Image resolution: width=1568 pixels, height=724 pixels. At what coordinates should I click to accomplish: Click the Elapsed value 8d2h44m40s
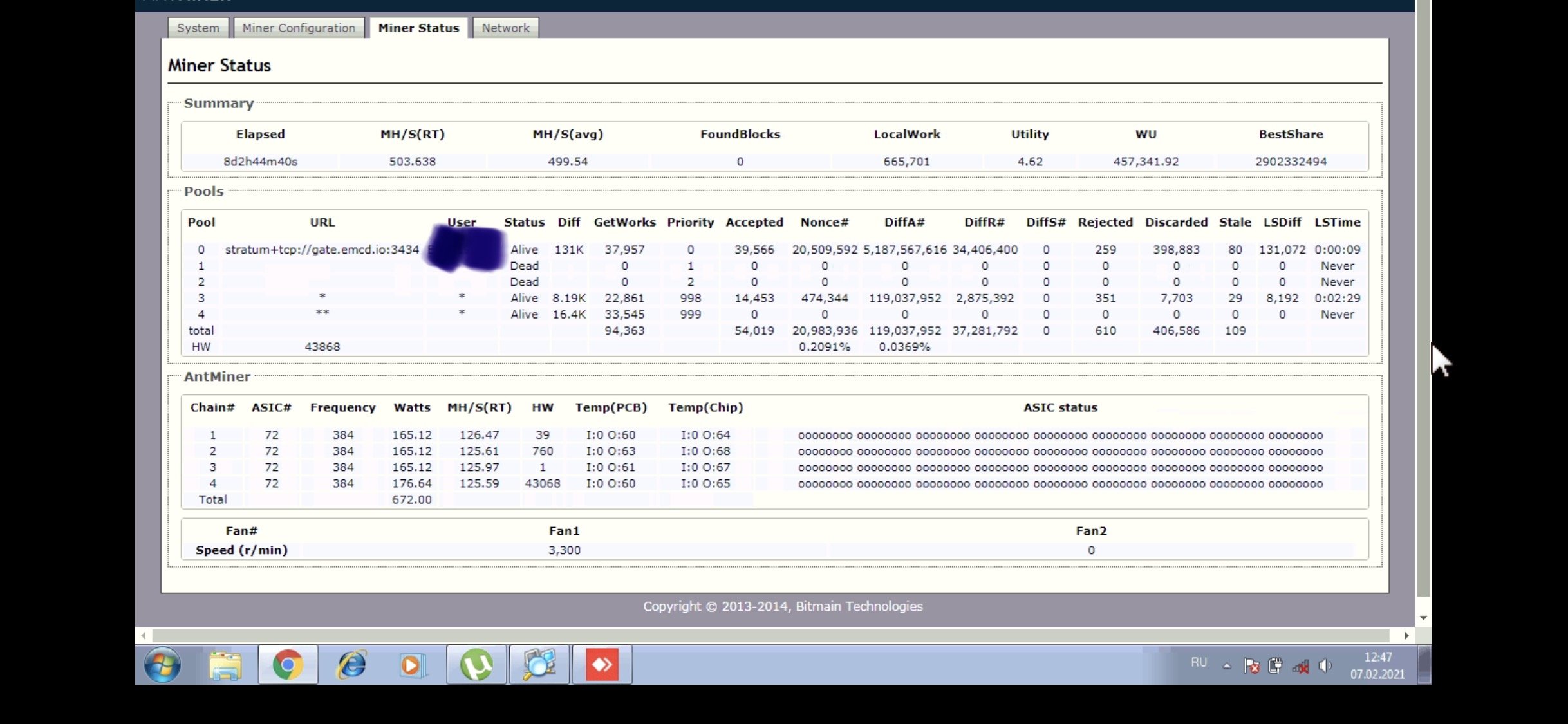(260, 162)
